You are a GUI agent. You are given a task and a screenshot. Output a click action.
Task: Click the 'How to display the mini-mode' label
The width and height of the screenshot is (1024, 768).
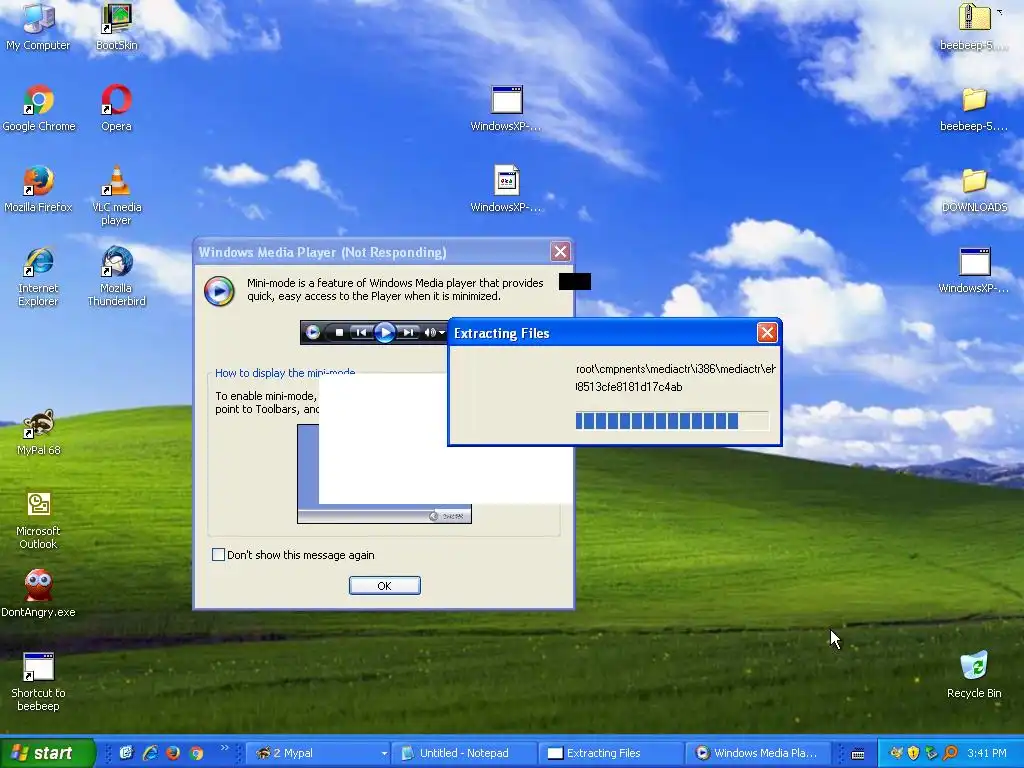[285, 373]
